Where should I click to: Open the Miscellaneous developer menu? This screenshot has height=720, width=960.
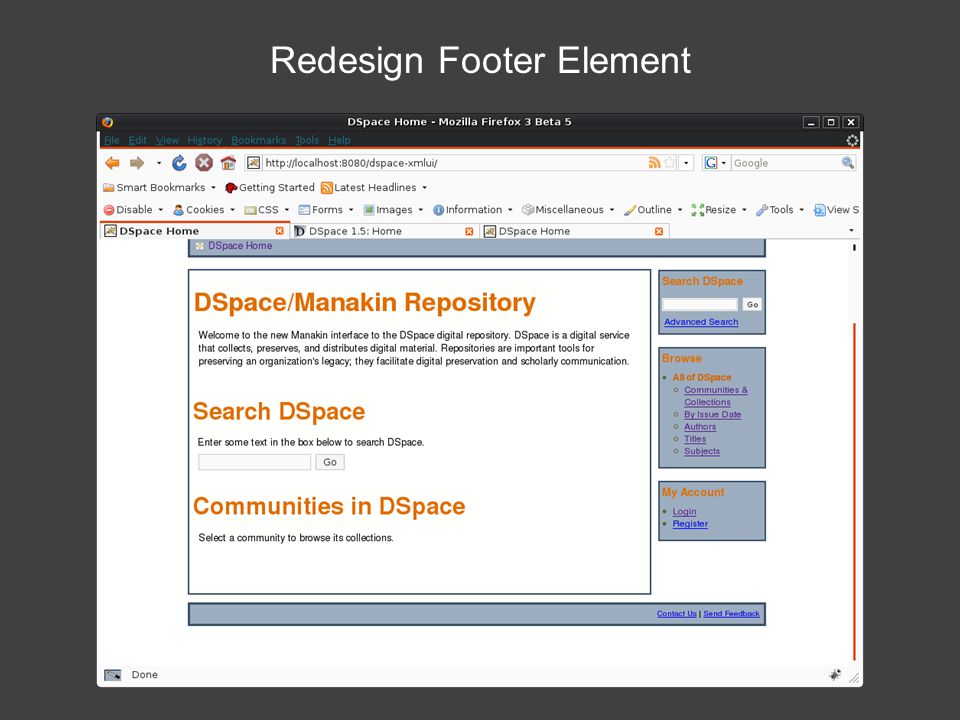[568, 209]
